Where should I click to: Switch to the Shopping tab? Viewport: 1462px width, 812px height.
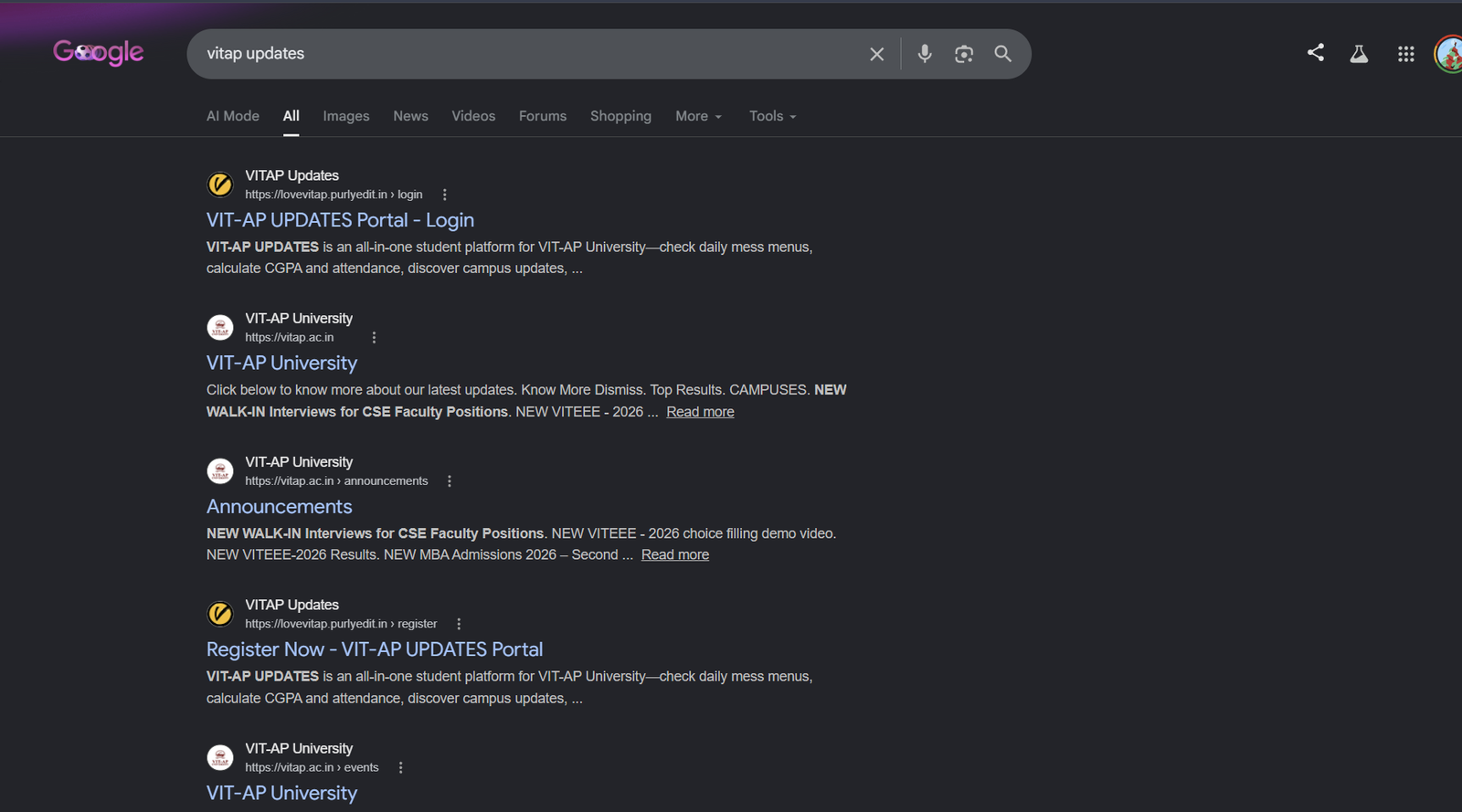coord(620,116)
